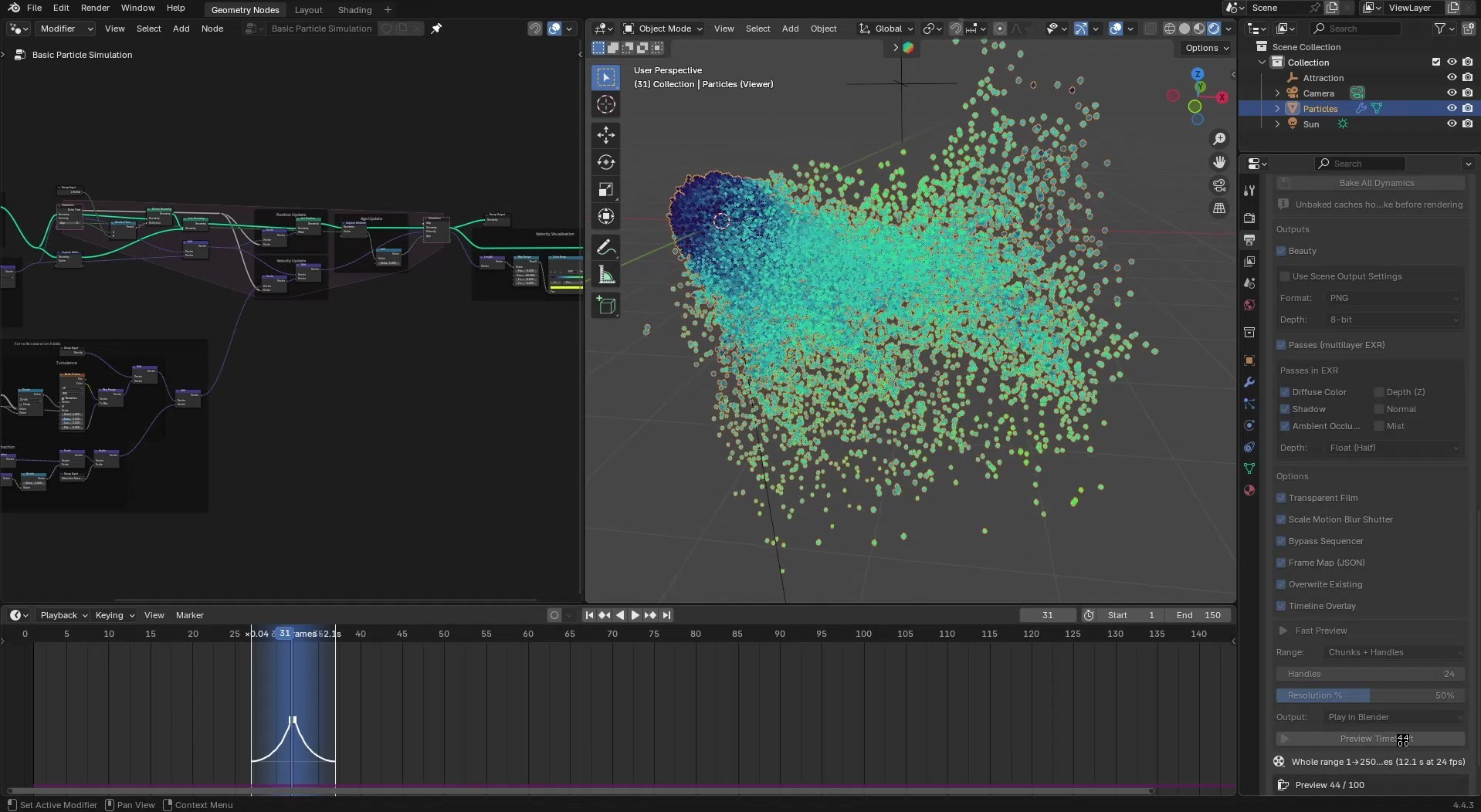Toggle Transparent Film checkbox
1481x812 pixels.
(x=1281, y=498)
